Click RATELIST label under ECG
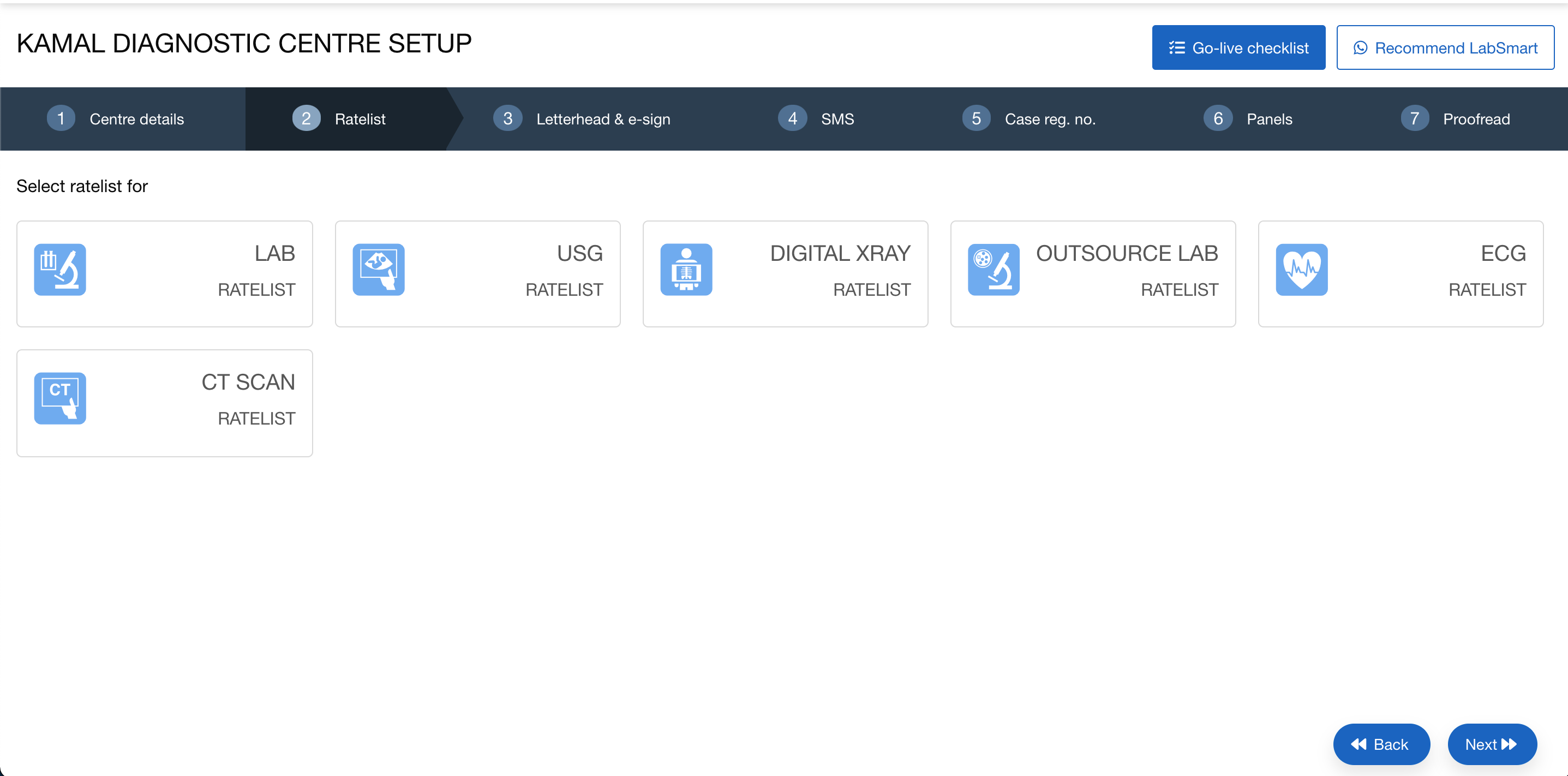1568x776 pixels. (1487, 290)
